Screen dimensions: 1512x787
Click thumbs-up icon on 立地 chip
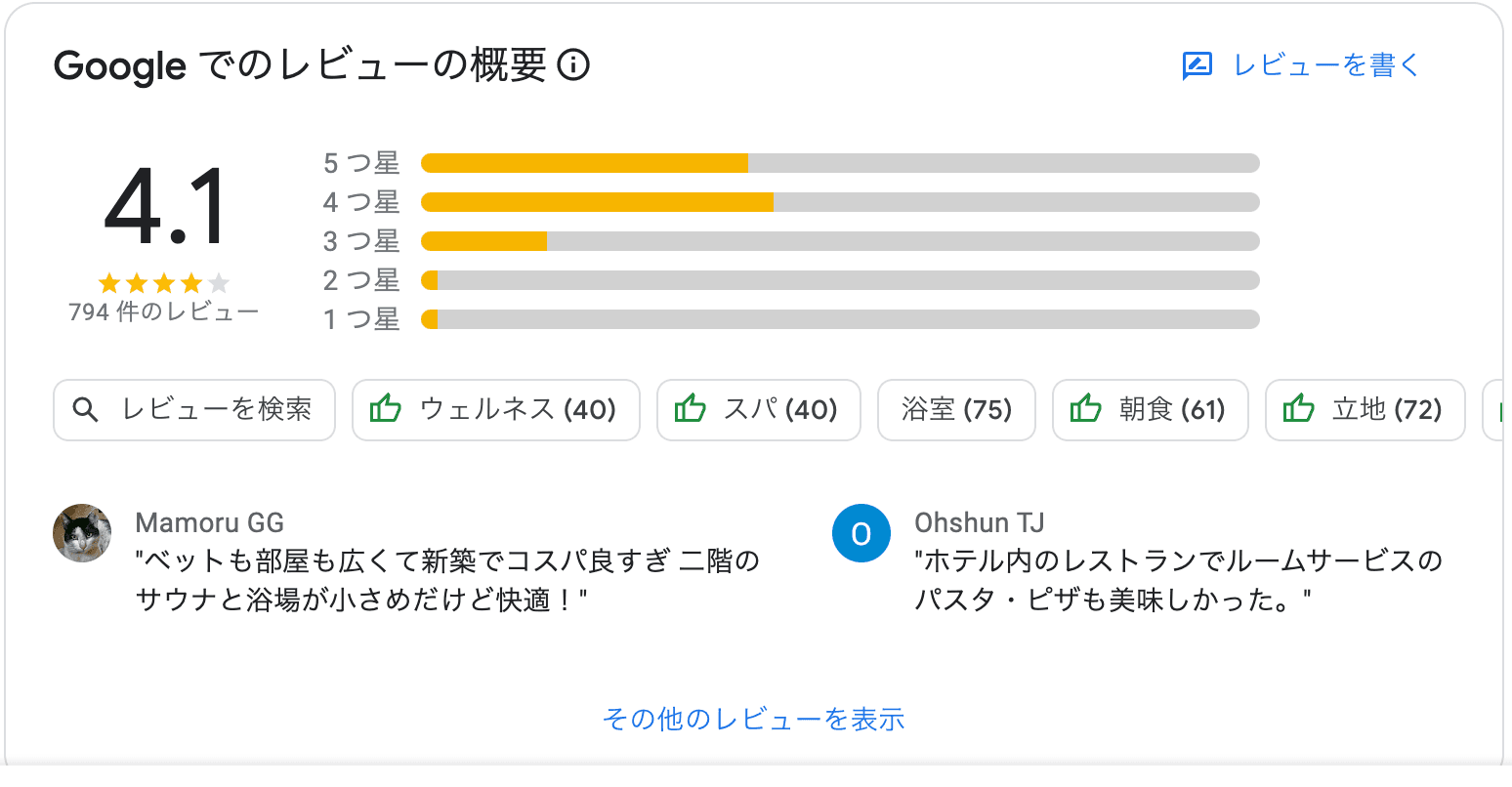1299,409
